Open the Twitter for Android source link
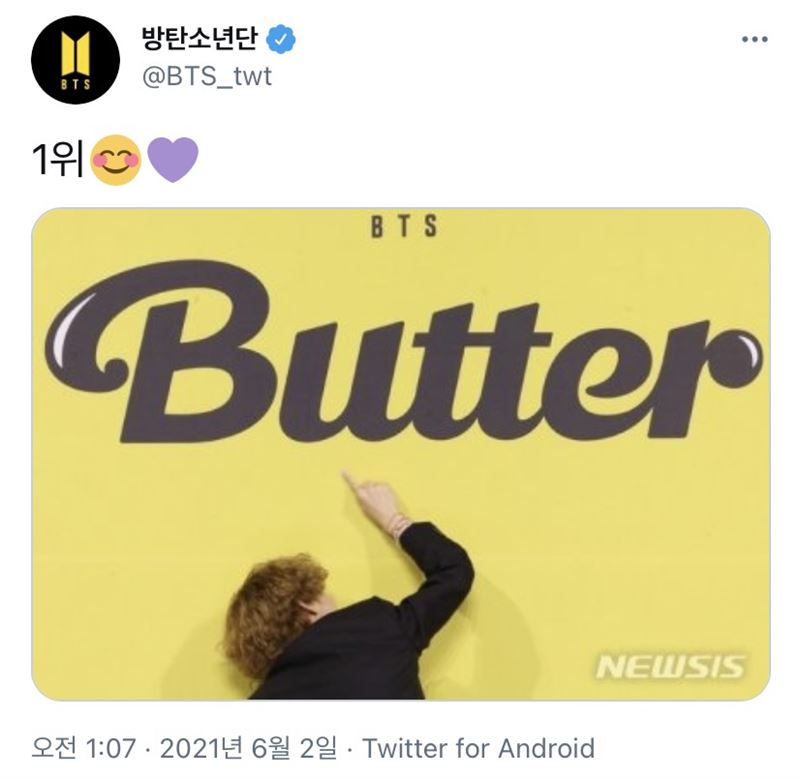Viewport: 800px width, 779px height. [x=479, y=748]
